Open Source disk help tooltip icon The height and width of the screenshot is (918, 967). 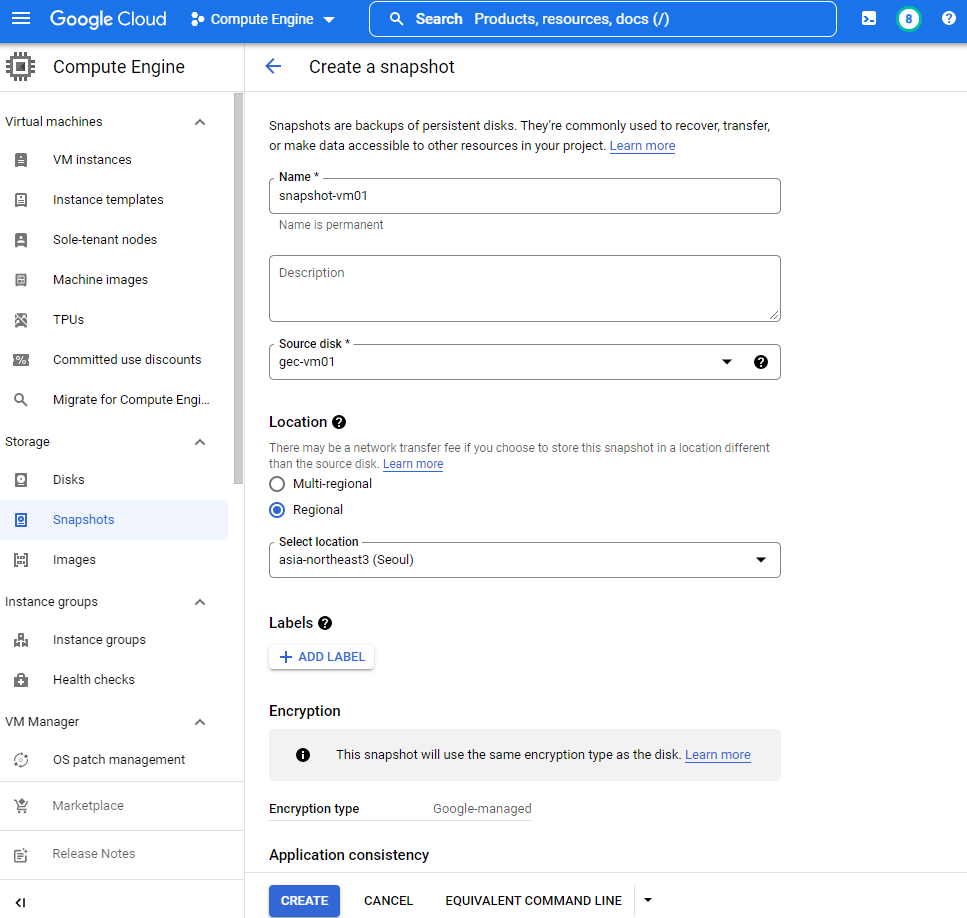[760, 362]
